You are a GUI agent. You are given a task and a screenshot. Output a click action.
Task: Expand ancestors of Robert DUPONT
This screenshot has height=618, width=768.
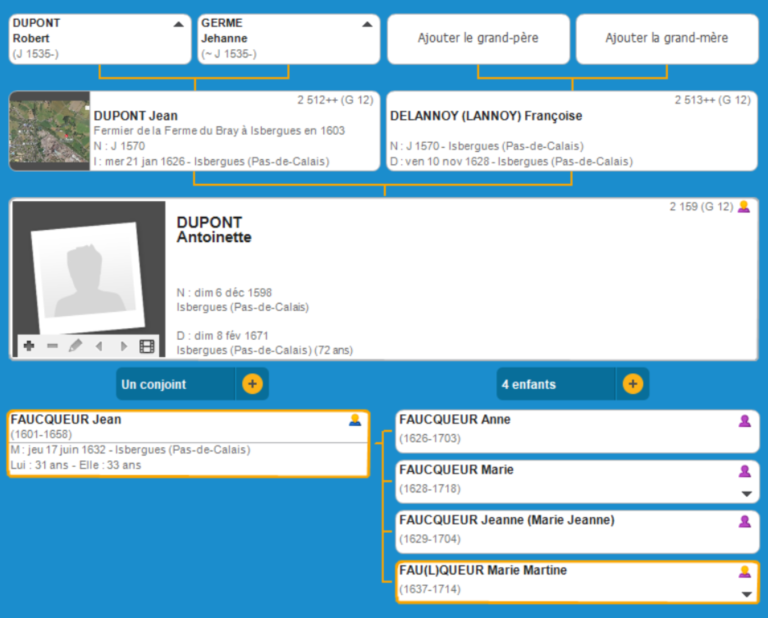point(178,23)
